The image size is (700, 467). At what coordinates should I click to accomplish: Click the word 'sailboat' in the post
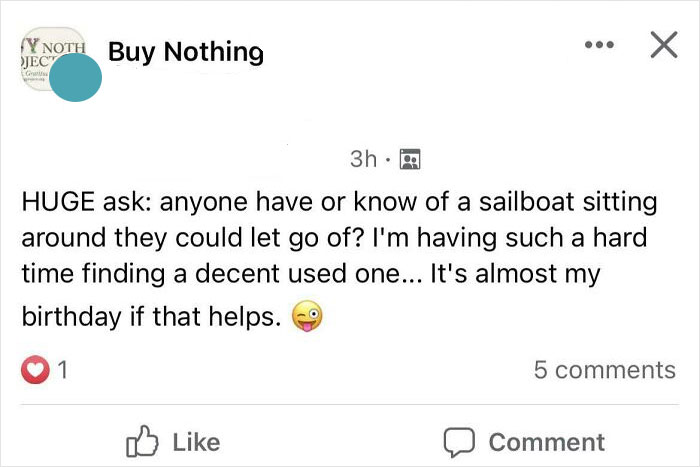coord(526,202)
